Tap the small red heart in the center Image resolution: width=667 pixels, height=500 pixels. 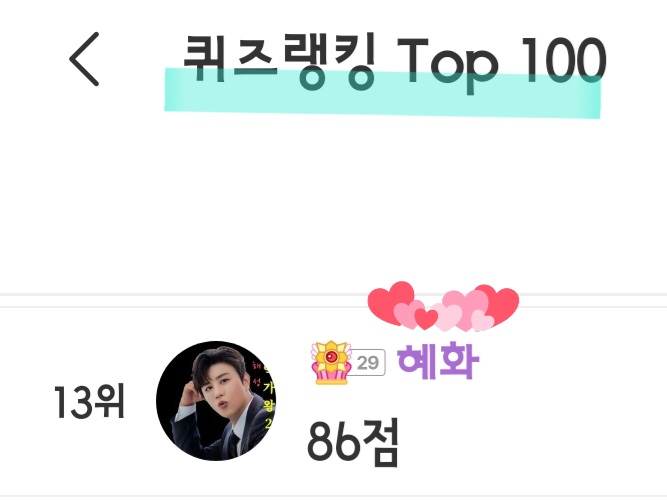point(426,319)
